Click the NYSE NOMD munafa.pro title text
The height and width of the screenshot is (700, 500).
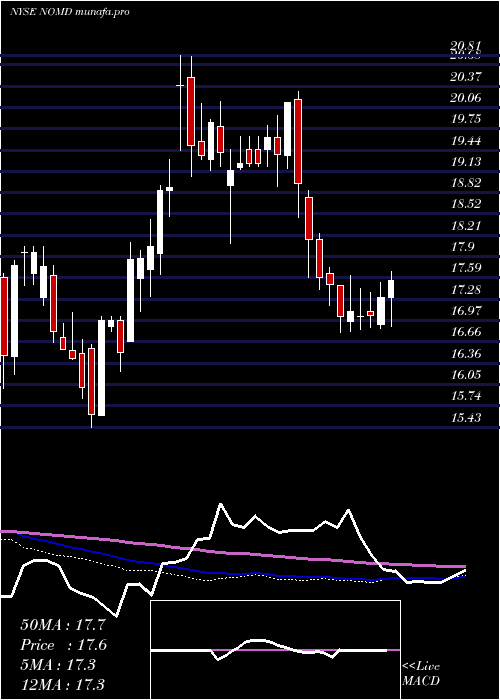70,12
